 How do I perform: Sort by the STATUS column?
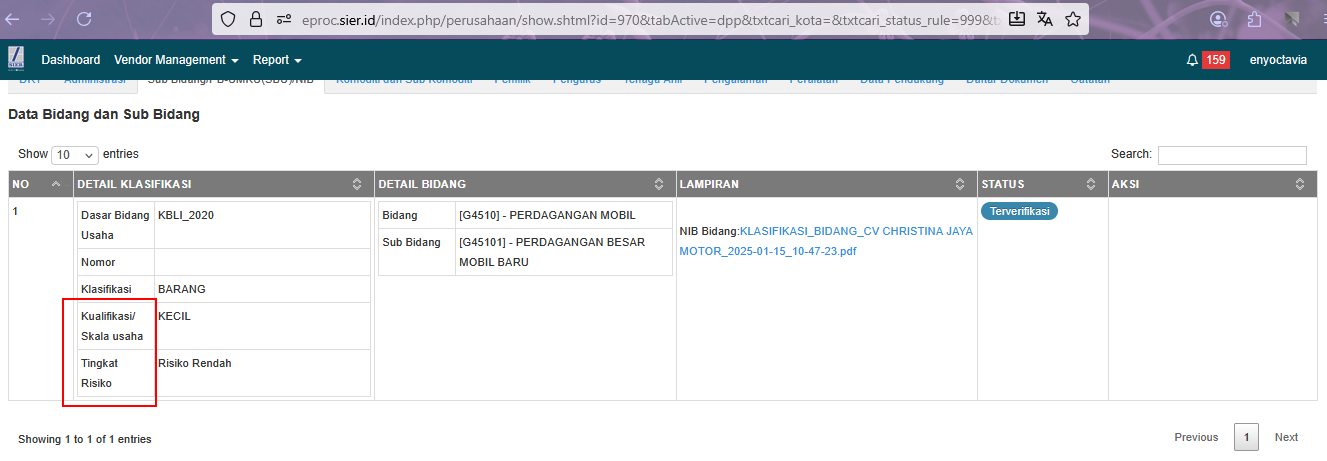click(1092, 184)
